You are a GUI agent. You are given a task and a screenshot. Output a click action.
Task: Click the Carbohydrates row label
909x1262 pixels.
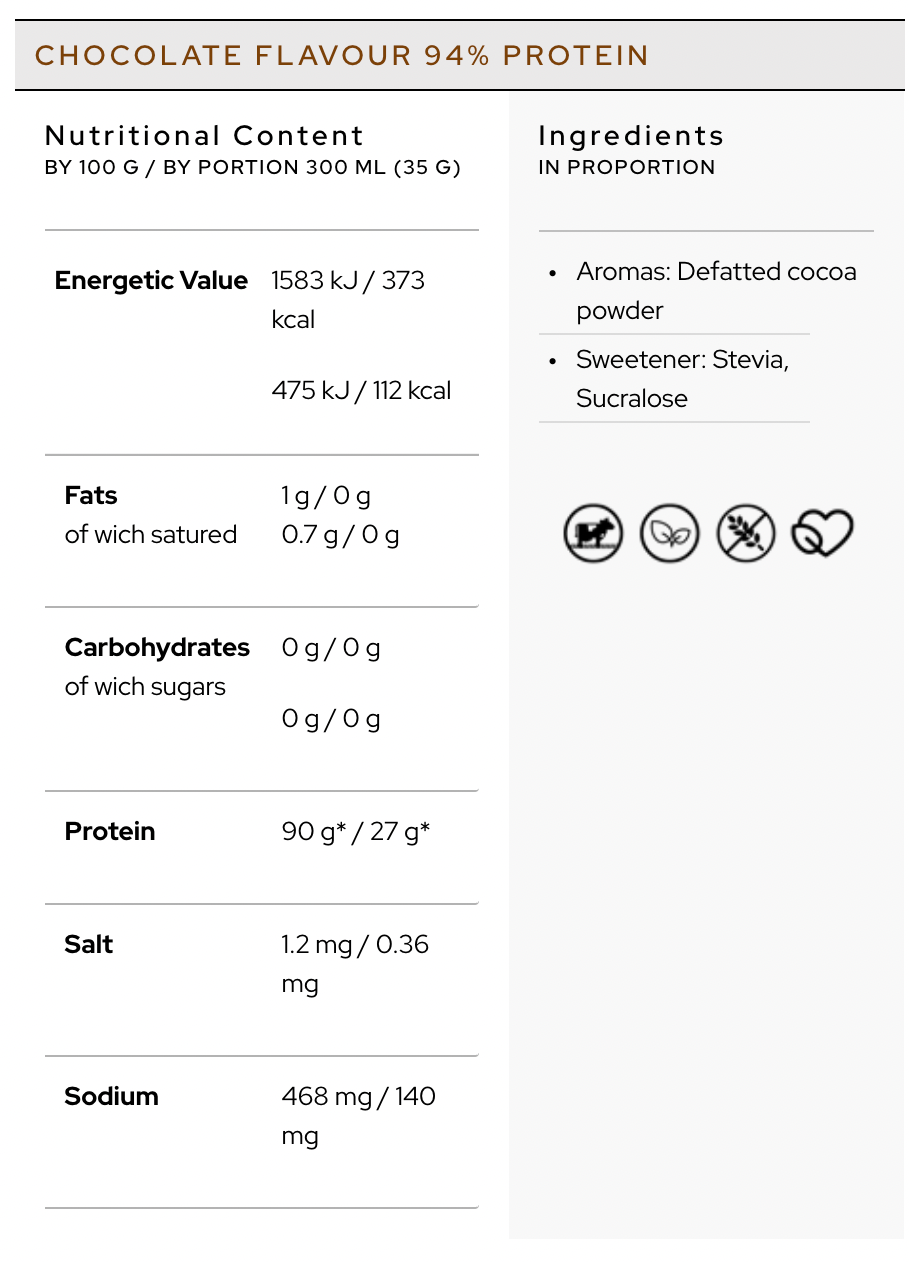(157, 648)
